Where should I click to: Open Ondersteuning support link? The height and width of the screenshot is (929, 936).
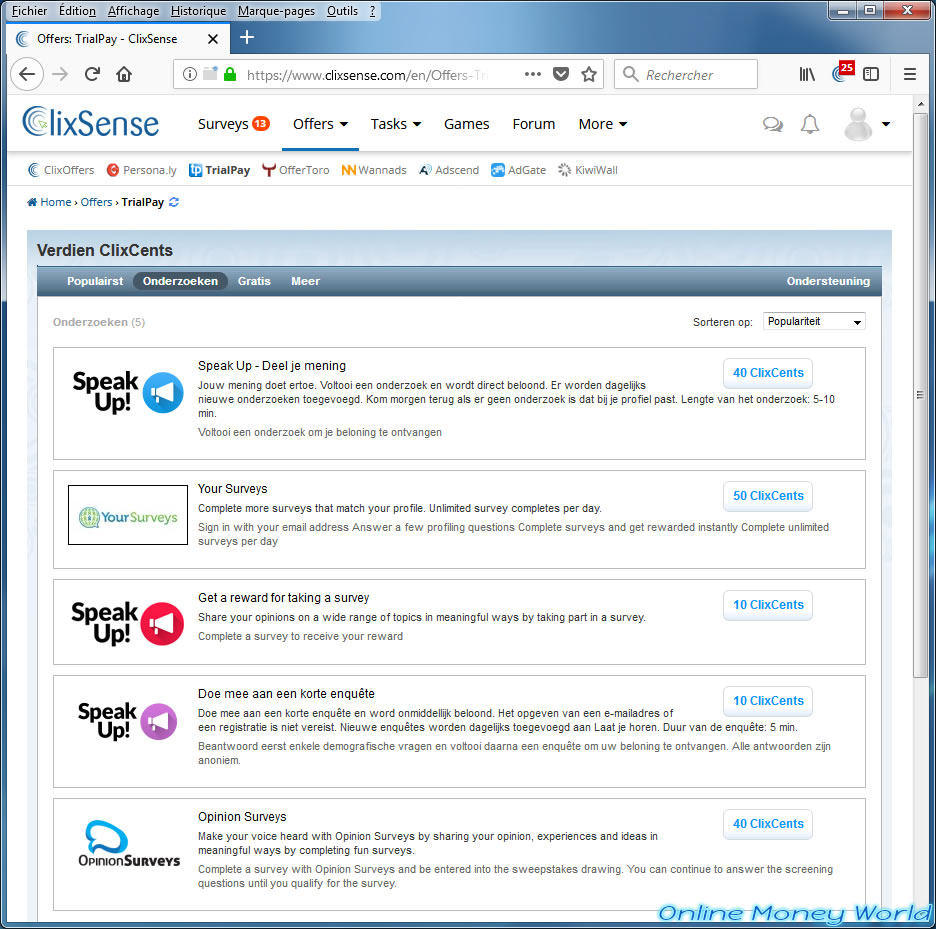click(x=828, y=281)
